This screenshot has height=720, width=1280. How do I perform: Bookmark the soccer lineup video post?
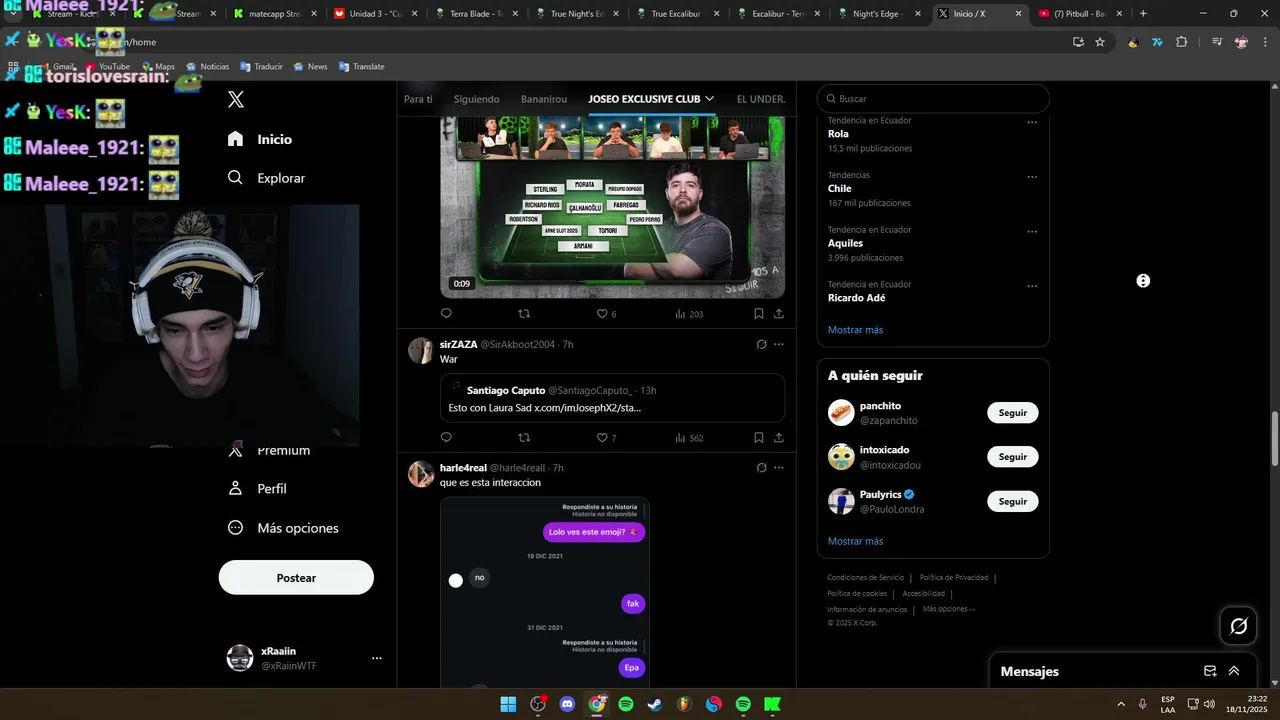759,313
